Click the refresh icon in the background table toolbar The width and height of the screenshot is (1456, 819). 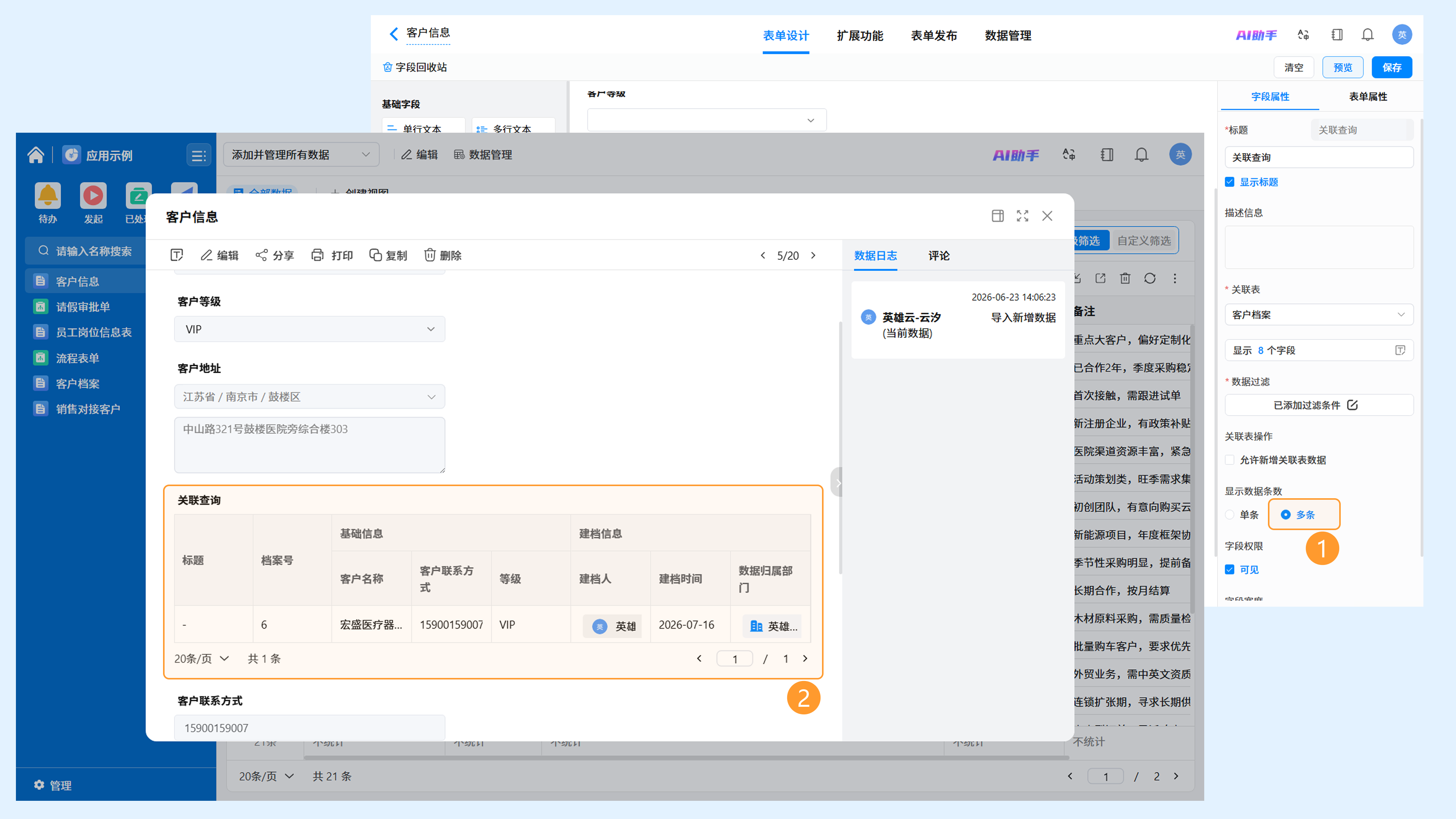coord(1150,278)
